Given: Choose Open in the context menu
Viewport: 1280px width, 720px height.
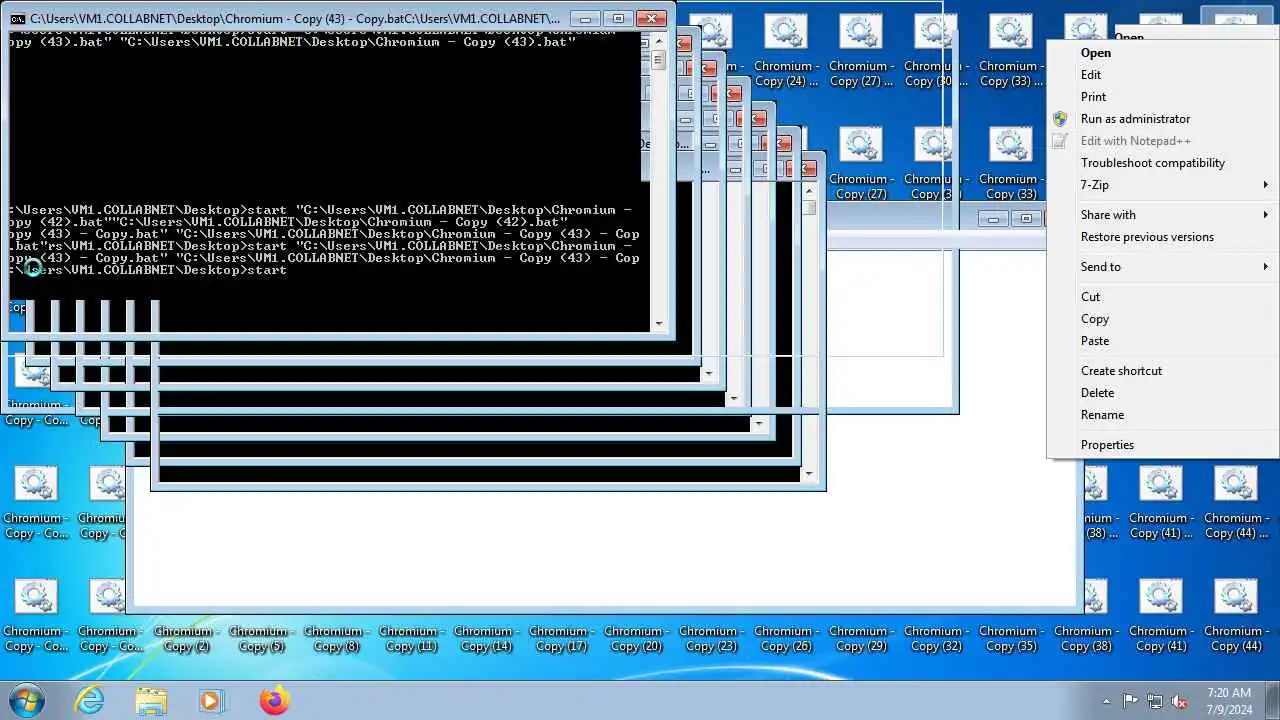Looking at the screenshot, I should [1163, 53].
